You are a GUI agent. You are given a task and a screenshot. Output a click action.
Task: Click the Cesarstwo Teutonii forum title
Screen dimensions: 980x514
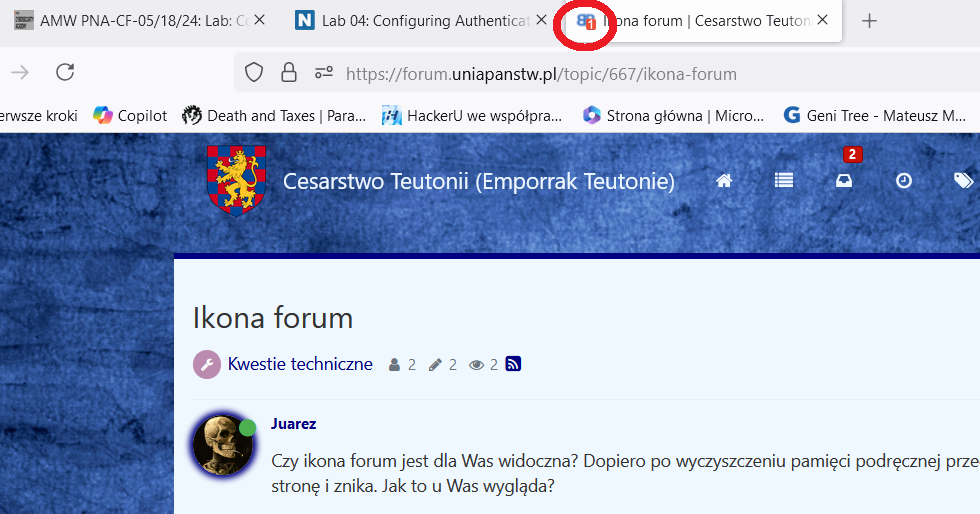[479, 181]
